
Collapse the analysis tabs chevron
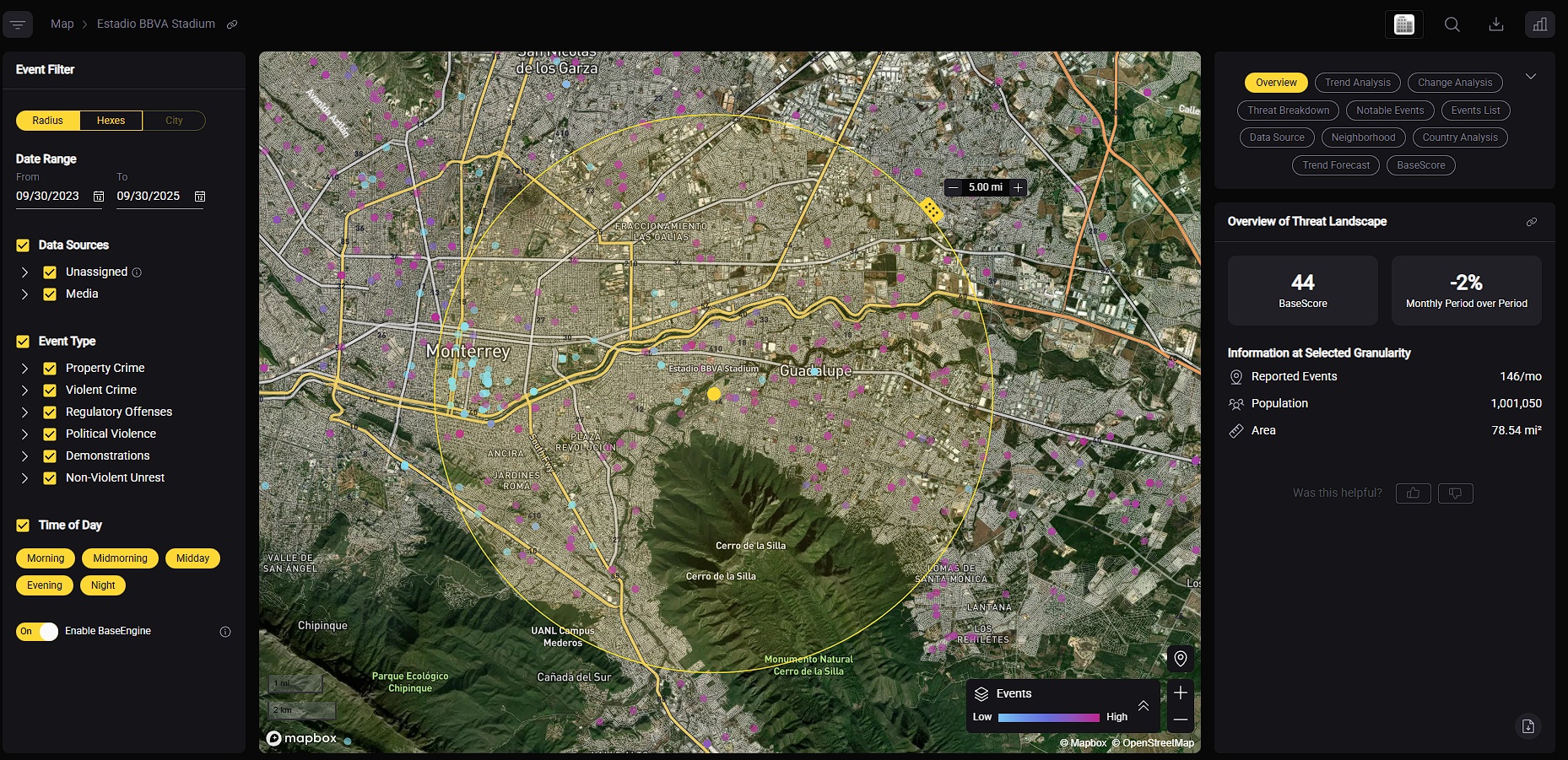1530,77
